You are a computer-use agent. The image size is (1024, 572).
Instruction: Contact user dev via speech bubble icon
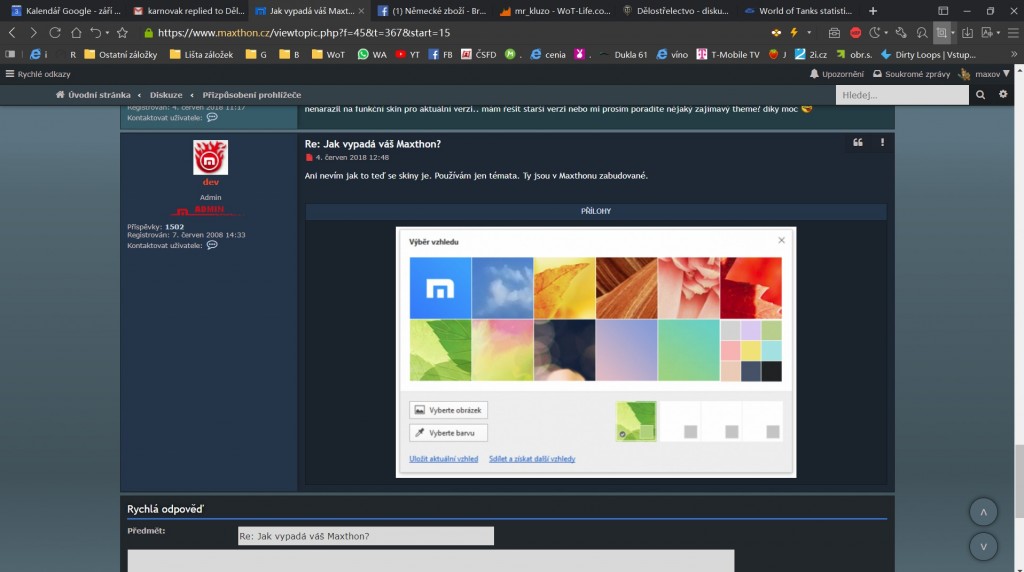click(x=212, y=245)
